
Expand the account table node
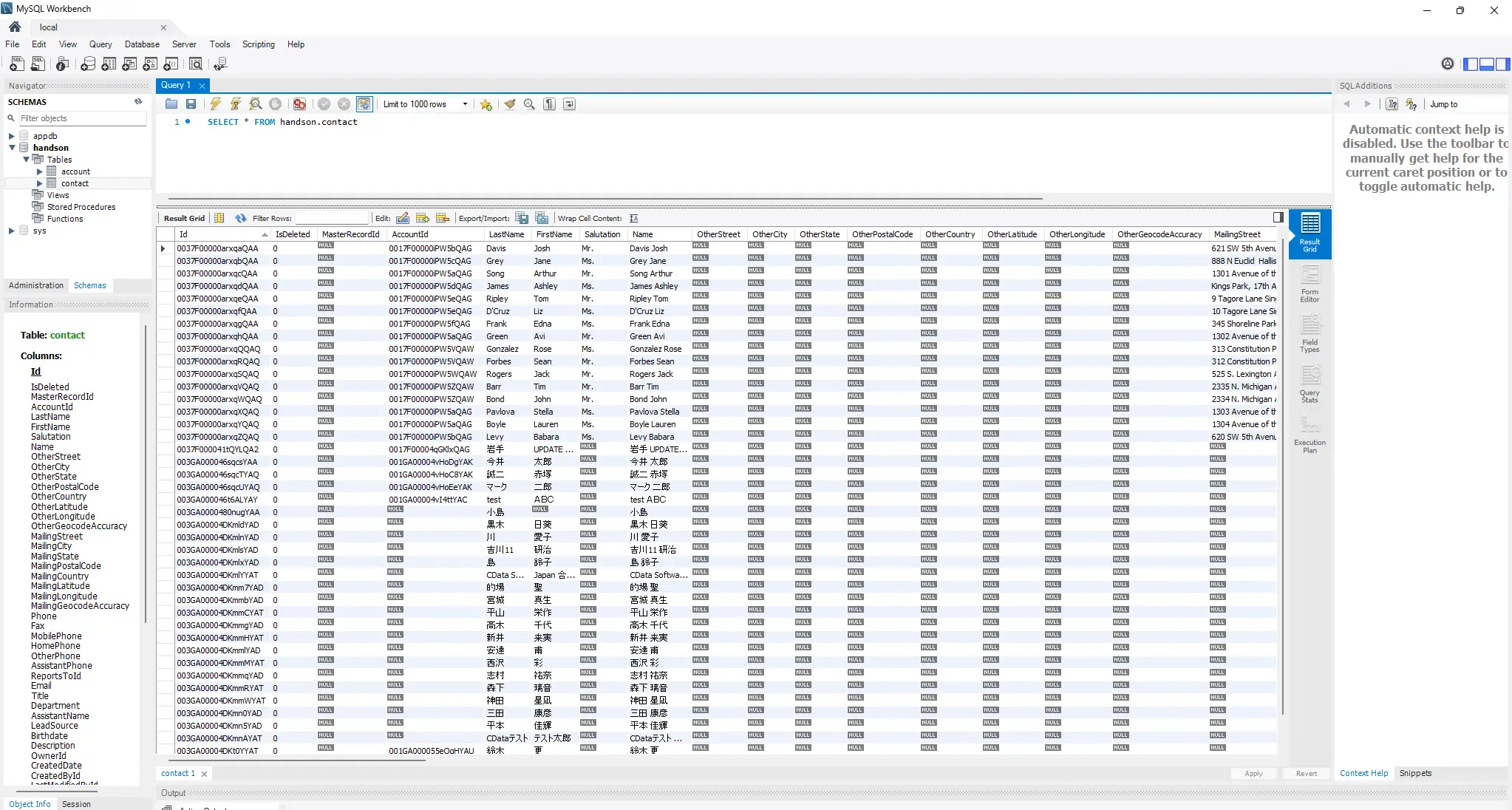pyautogui.click(x=40, y=171)
